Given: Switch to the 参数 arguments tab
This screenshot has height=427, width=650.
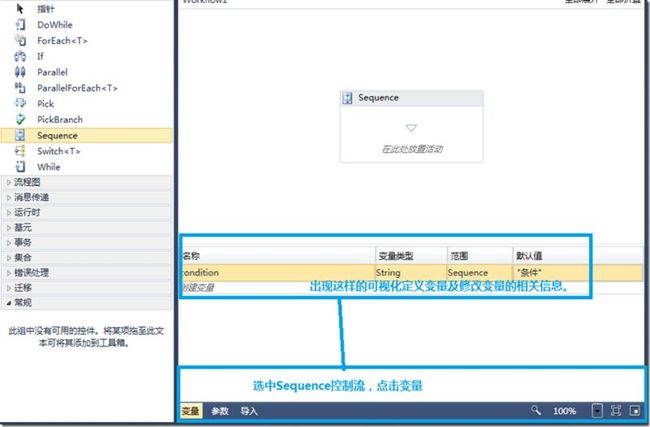Looking at the screenshot, I should tap(220, 411).
